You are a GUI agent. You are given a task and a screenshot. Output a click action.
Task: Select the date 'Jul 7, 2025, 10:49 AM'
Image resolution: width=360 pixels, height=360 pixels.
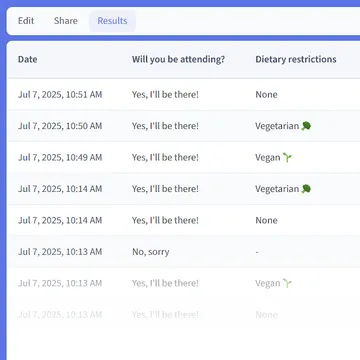click(x=60, y=157)
